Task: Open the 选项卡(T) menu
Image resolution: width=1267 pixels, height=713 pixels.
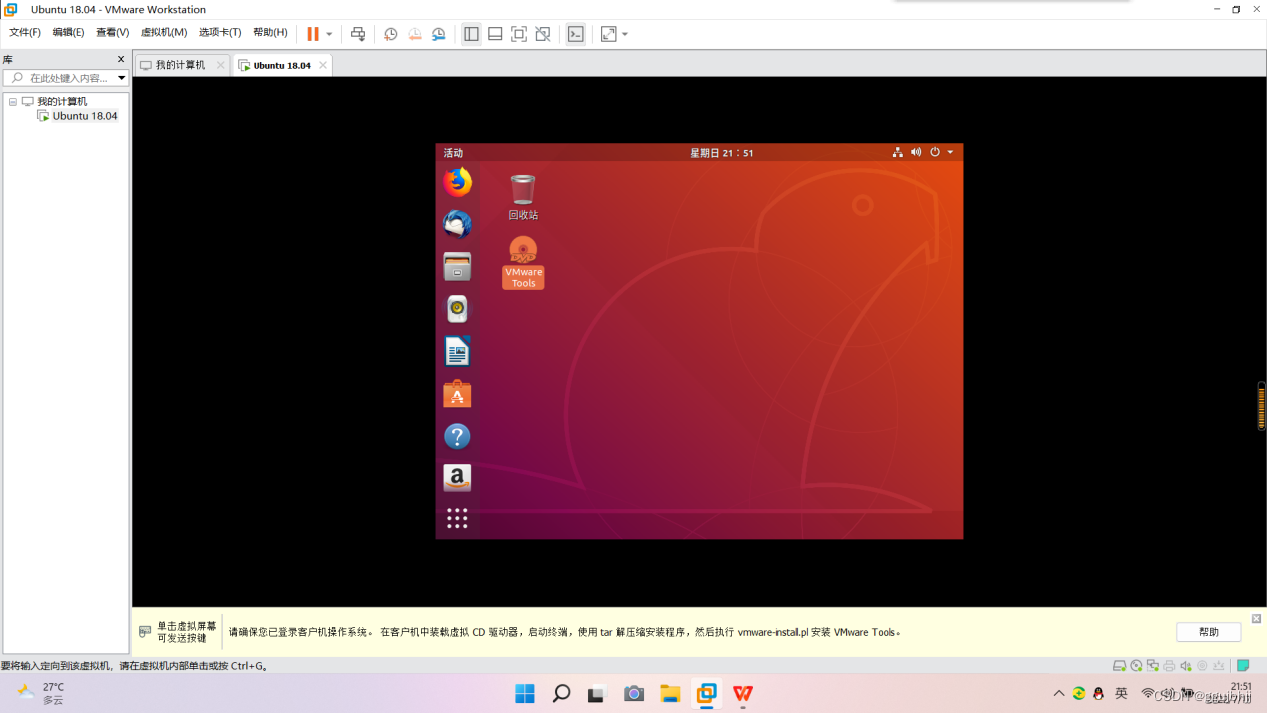Action: tap(220, 33)
